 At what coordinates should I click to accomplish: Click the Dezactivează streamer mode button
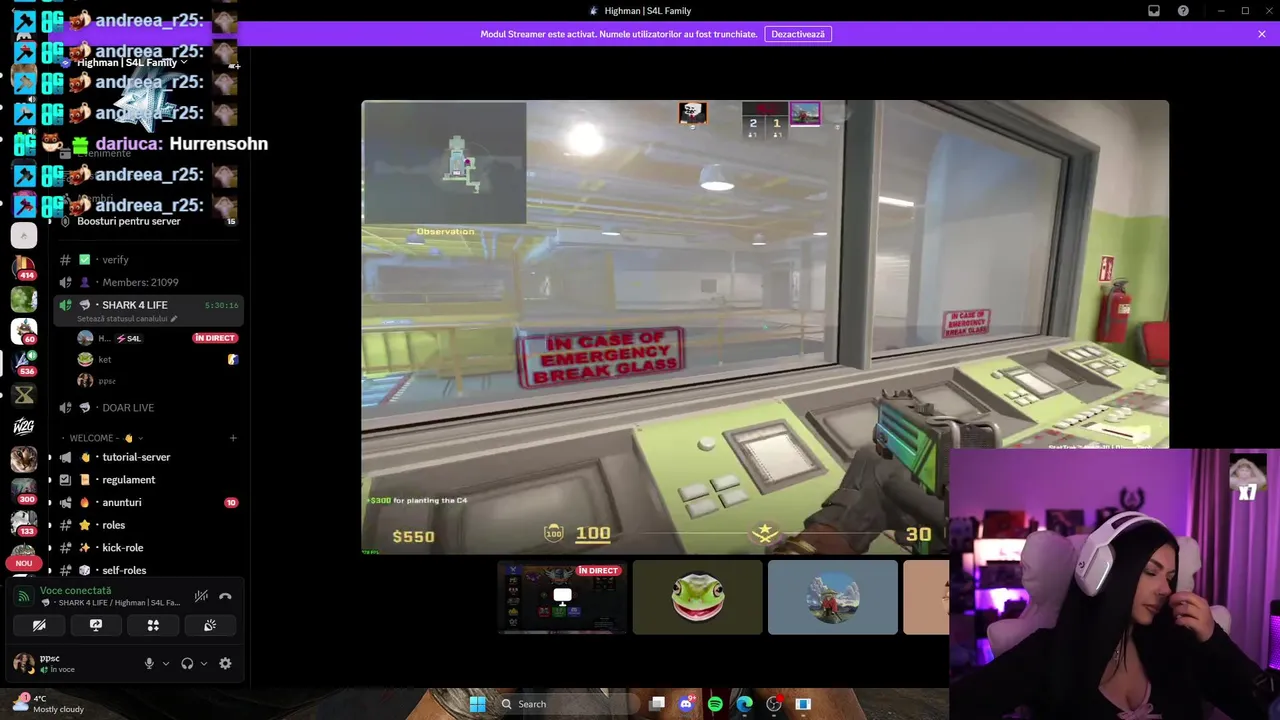[x=798, y=34]
